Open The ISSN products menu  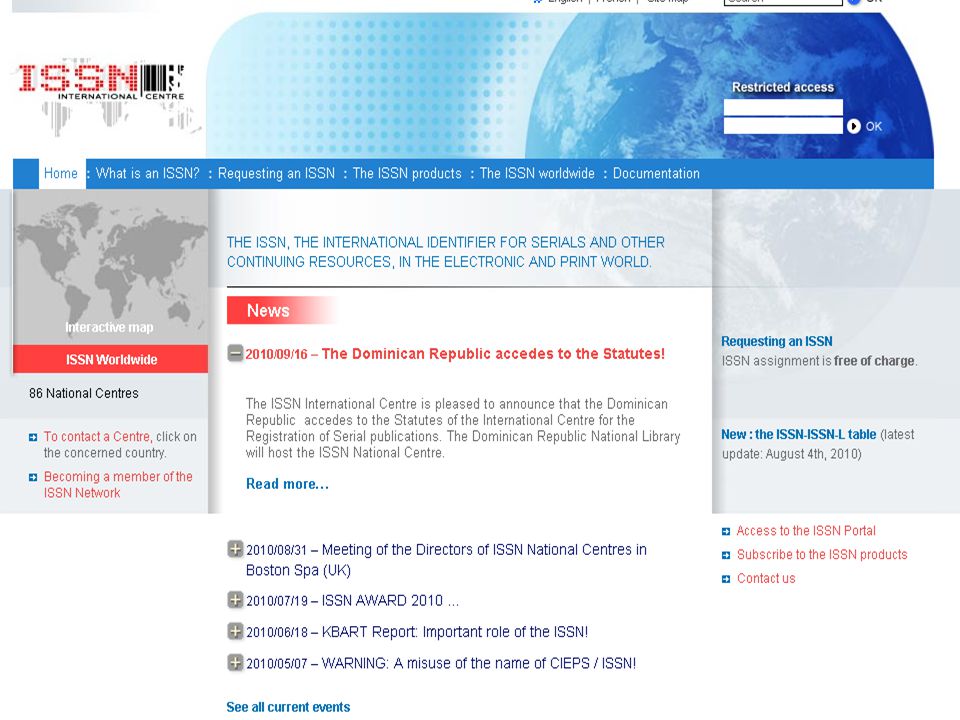tap(407, 173)
